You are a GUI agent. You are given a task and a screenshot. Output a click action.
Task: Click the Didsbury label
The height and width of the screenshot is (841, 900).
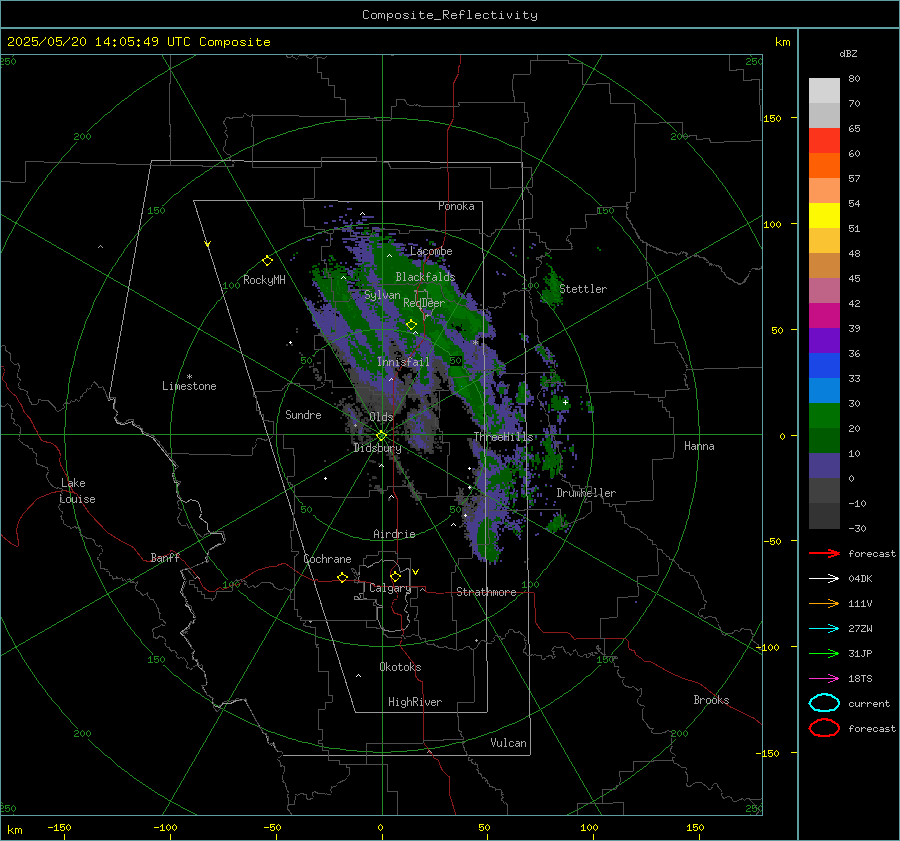tap(377, 448)
